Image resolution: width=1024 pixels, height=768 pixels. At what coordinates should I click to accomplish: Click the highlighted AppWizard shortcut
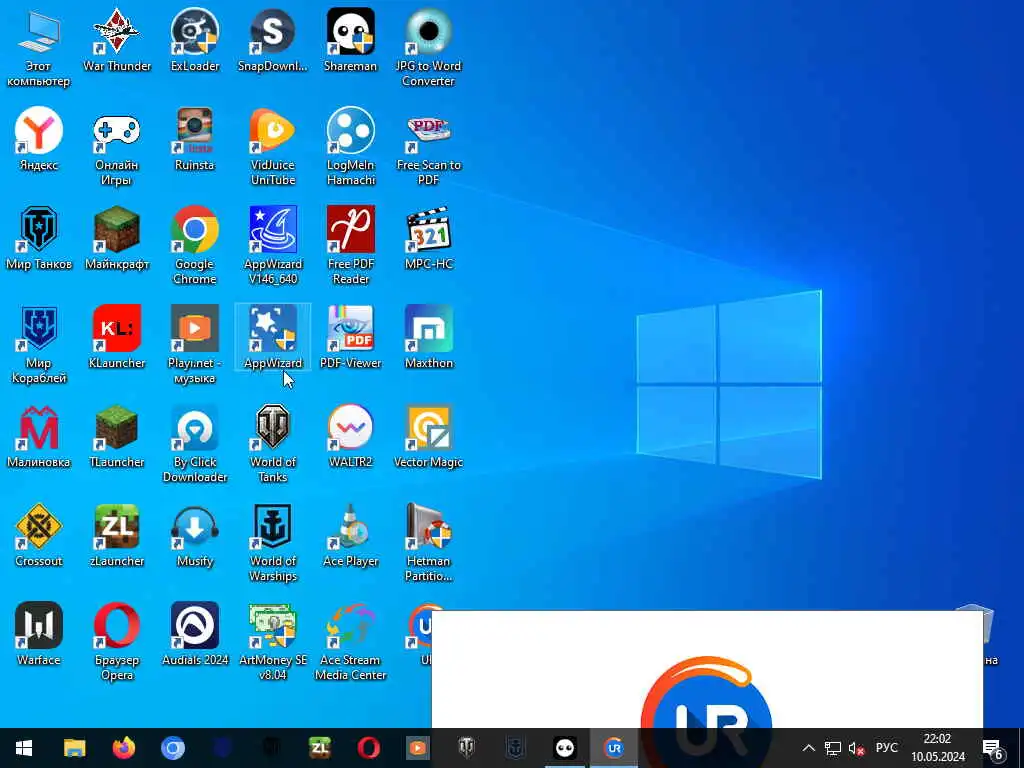pyautogui.click(x=272, y=337)
